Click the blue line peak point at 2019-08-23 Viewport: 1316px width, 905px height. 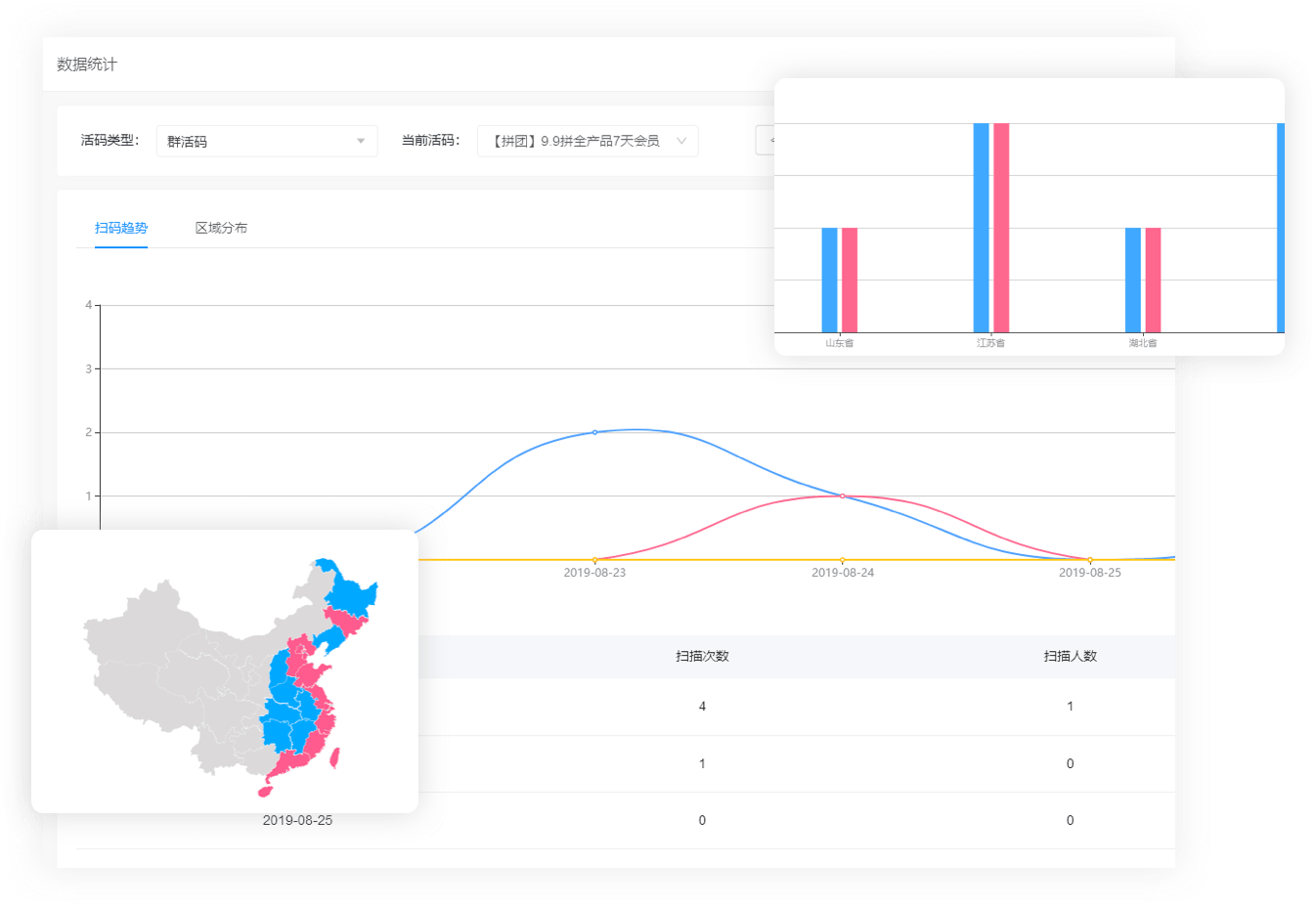[x=594, y=432]
